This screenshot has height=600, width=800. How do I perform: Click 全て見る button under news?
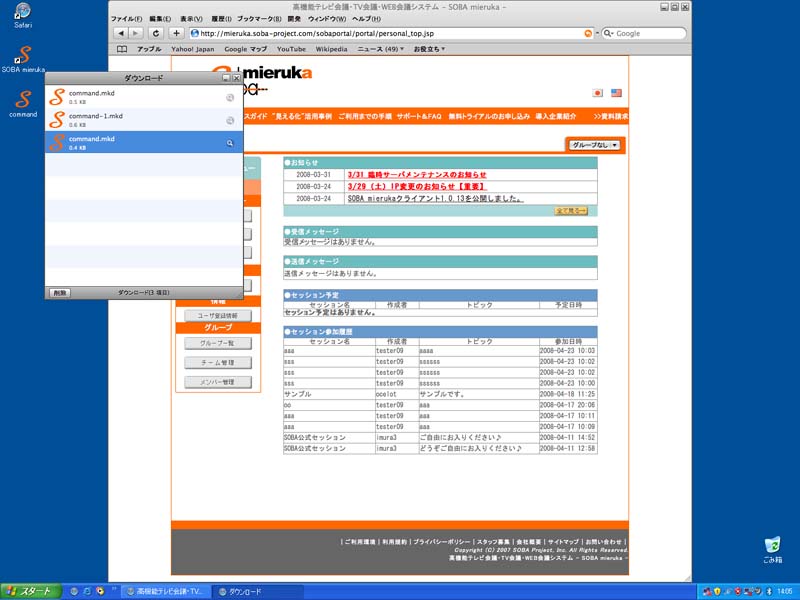pos(571,211)
